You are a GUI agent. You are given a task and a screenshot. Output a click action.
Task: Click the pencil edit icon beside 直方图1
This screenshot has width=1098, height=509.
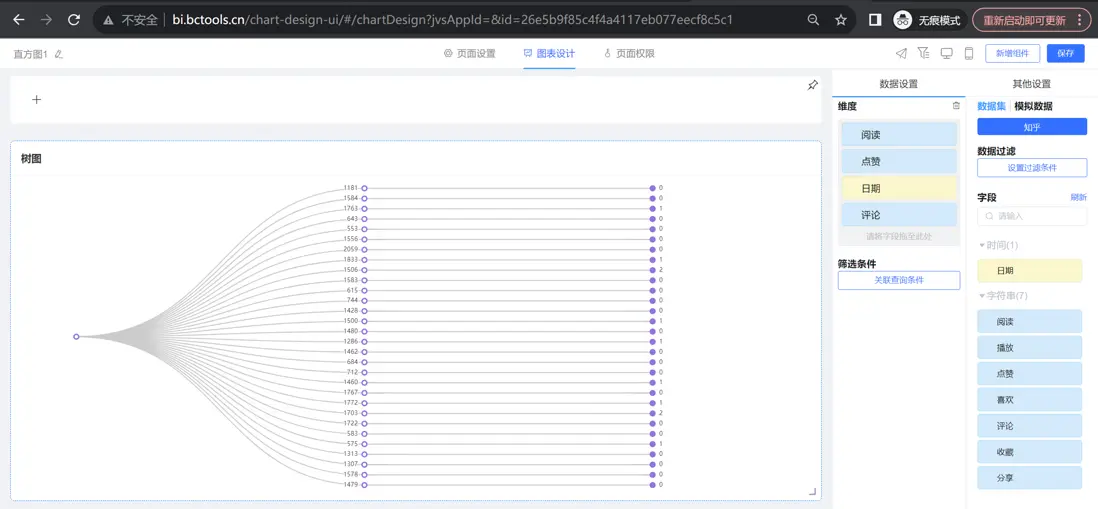[x=59, y=54]
